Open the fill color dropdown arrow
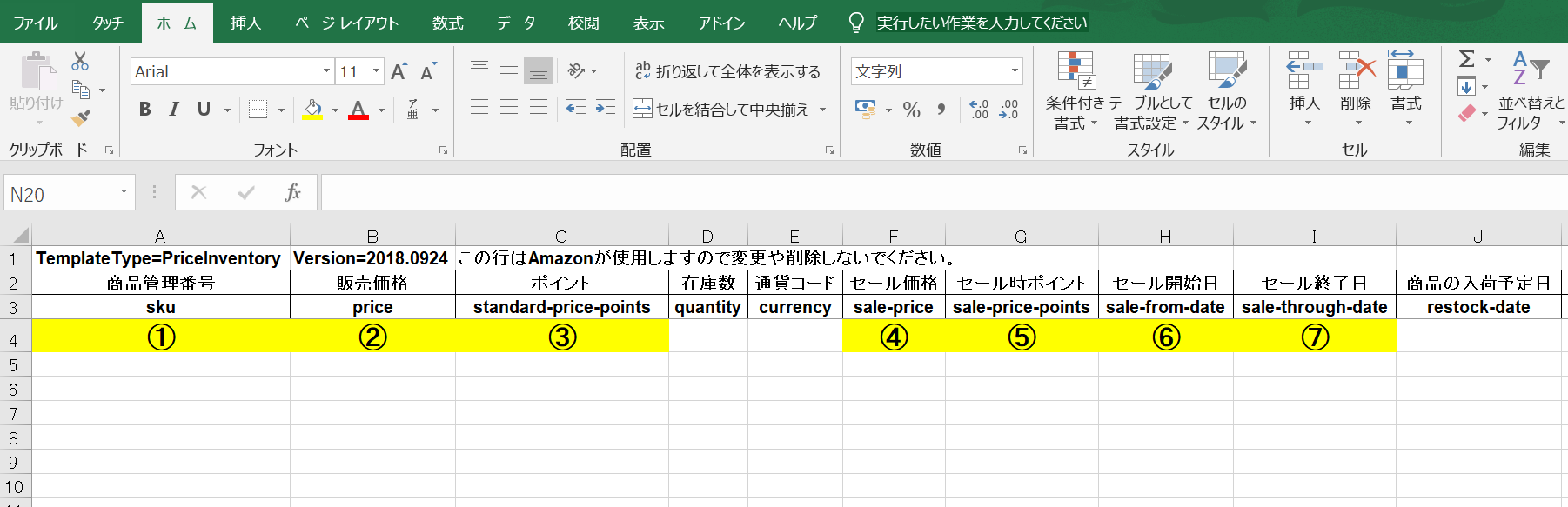The width and height of the screenshot is (1568, 507). click(x=335, y=110)
